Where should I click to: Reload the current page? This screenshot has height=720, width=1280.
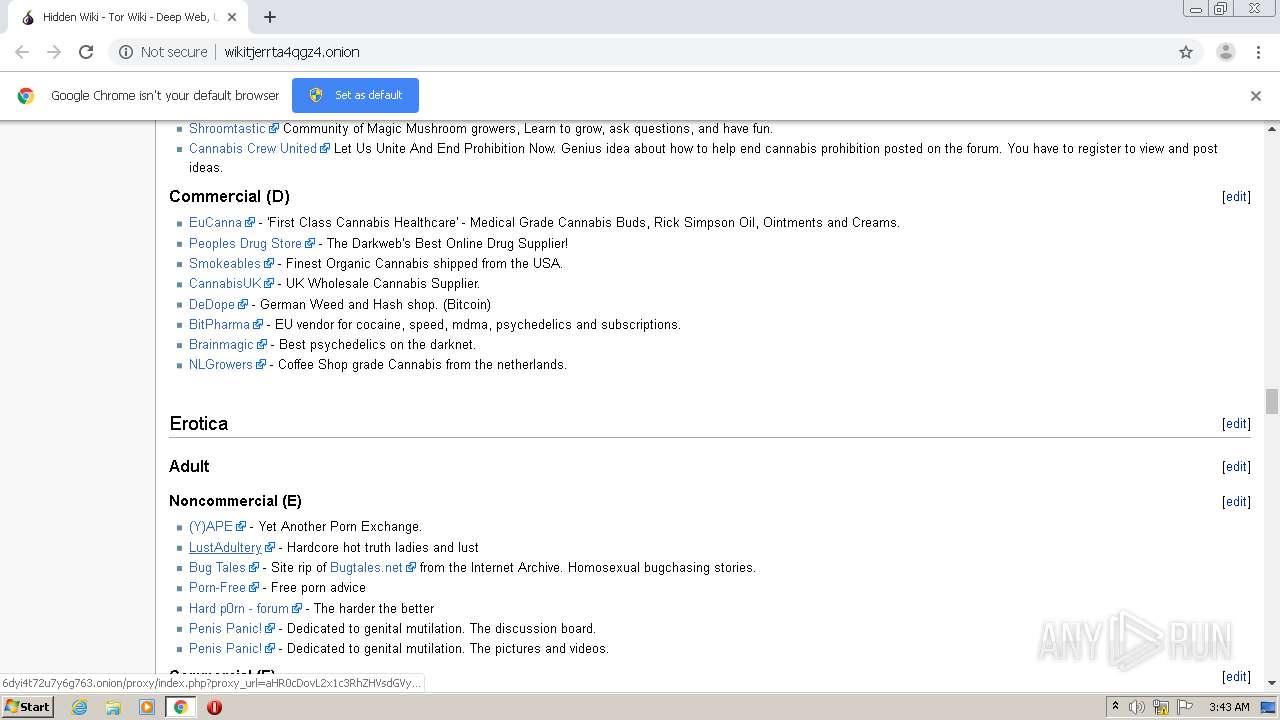pos(86,52)
